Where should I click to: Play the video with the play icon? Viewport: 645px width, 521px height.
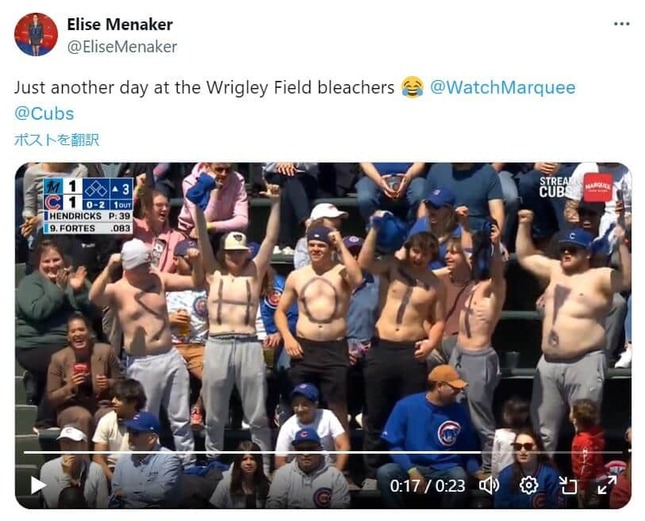coord(38,486)
